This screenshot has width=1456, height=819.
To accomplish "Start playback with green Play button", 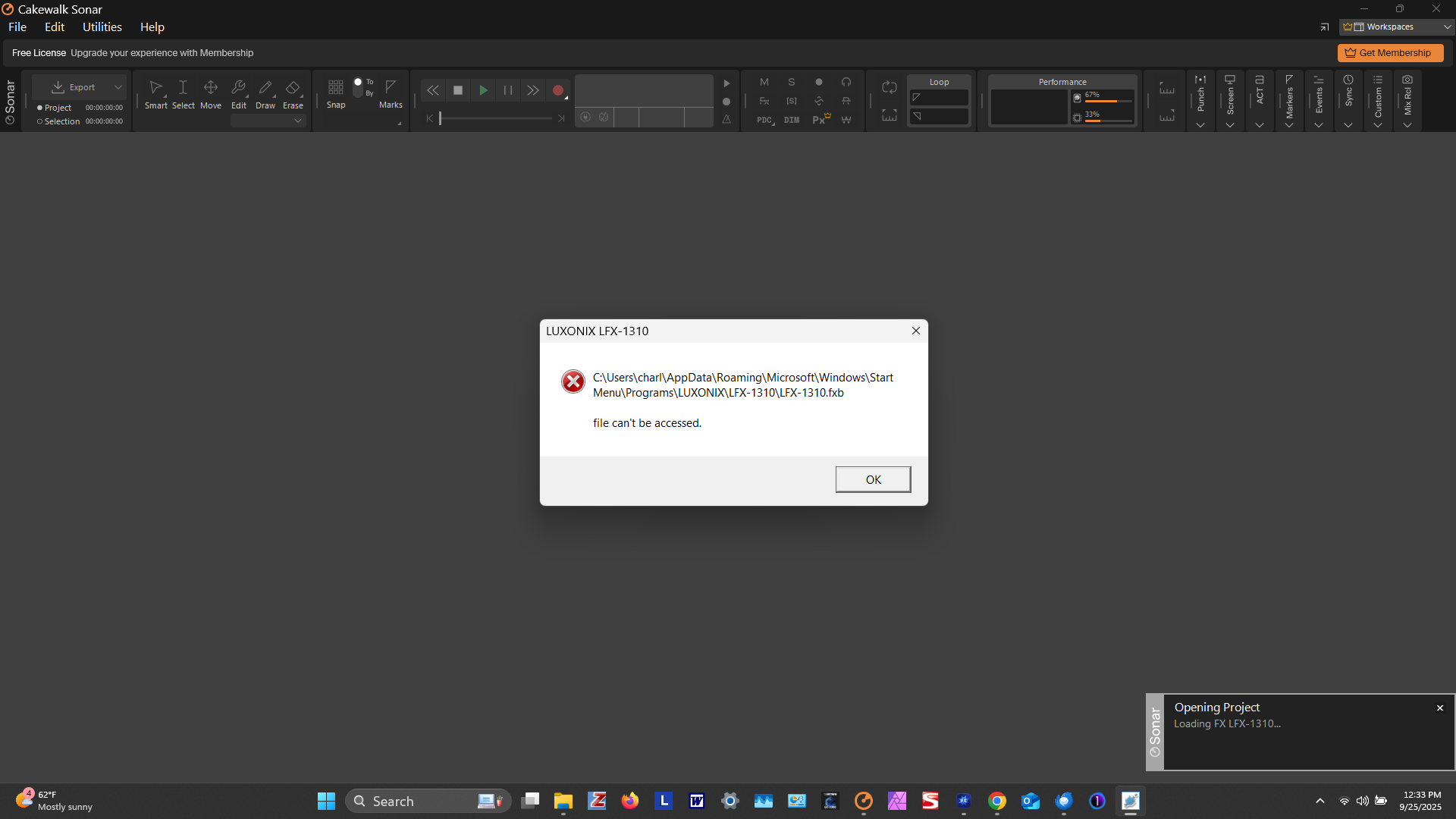I will coord(483,90).
